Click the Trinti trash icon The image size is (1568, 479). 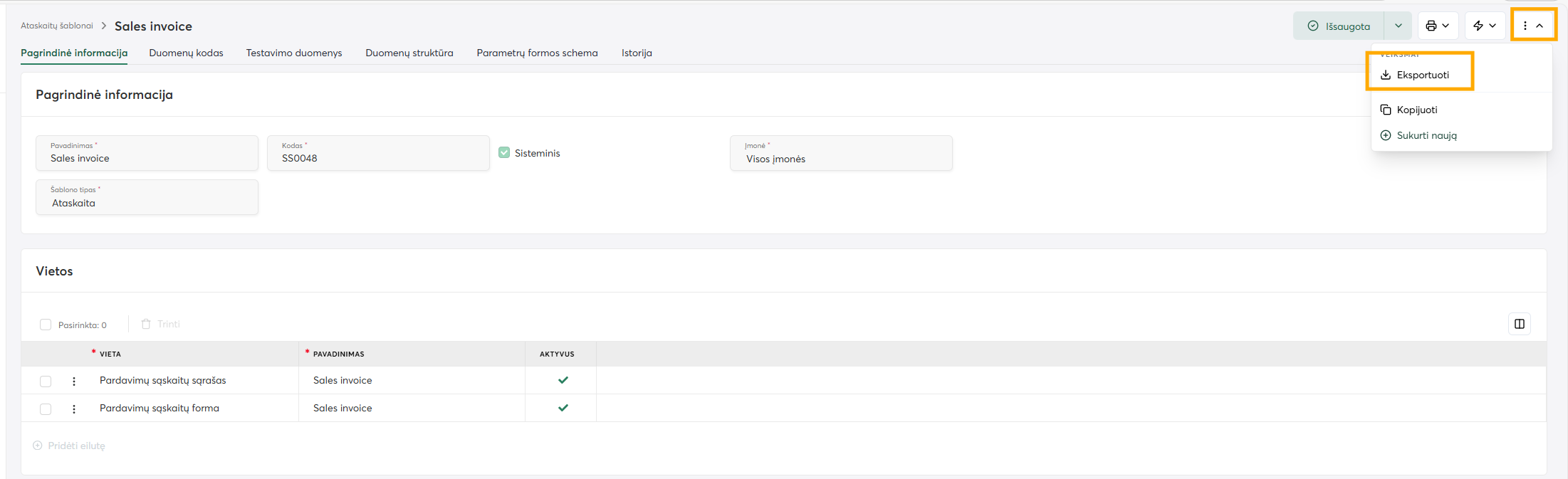click(146, 324)
